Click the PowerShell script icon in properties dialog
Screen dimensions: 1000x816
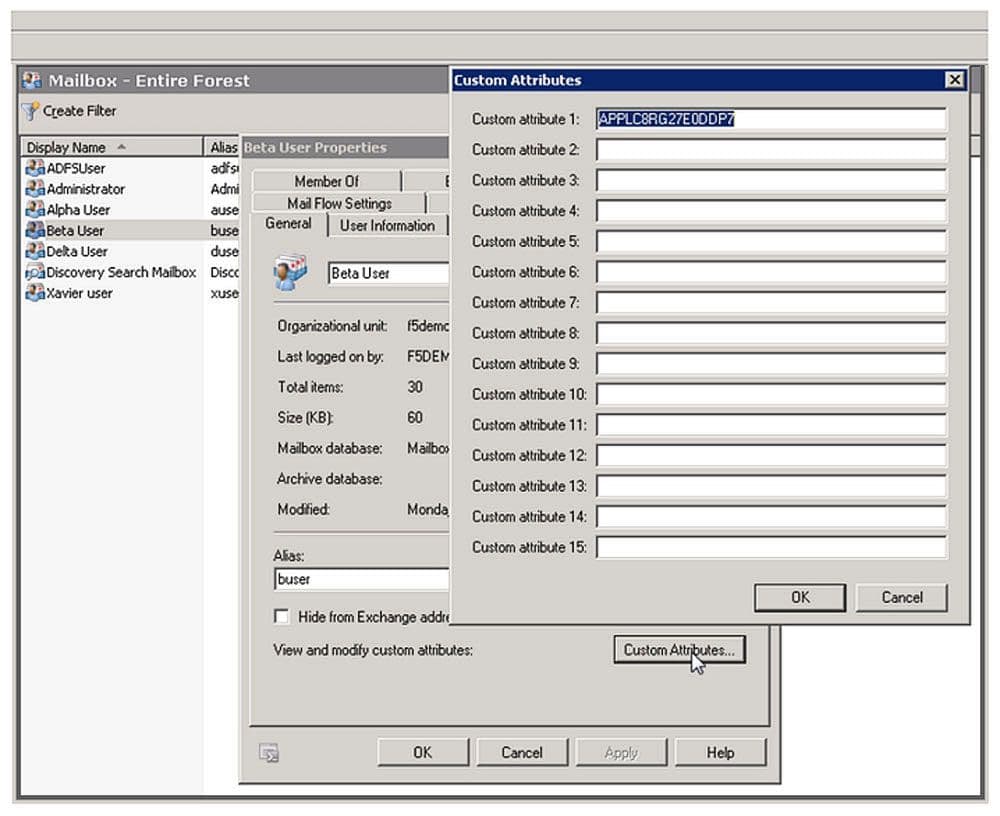(268, 753)
